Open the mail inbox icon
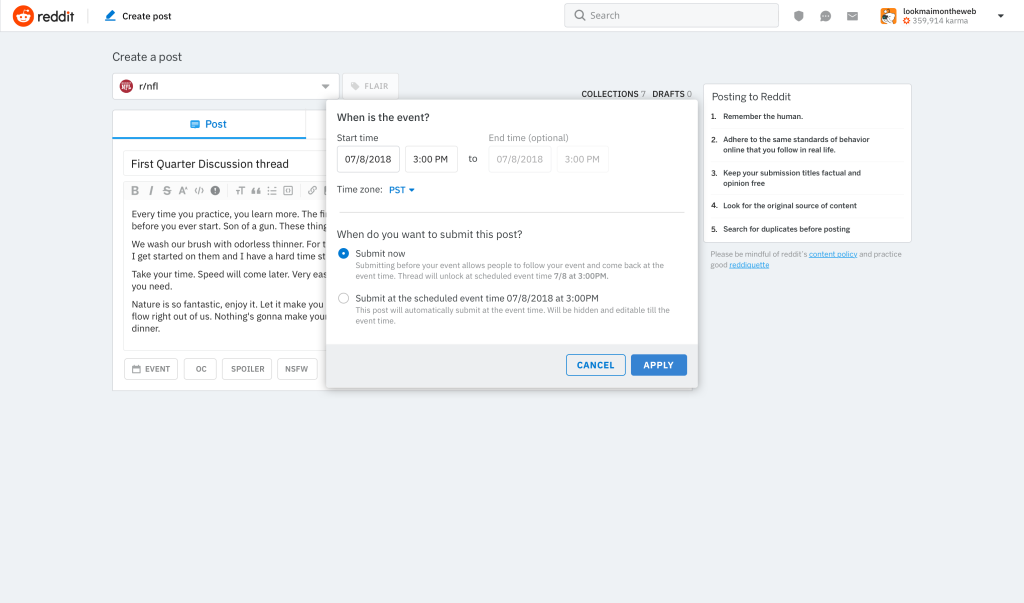This screenshot has width=1024, height=603. point(852,16)
